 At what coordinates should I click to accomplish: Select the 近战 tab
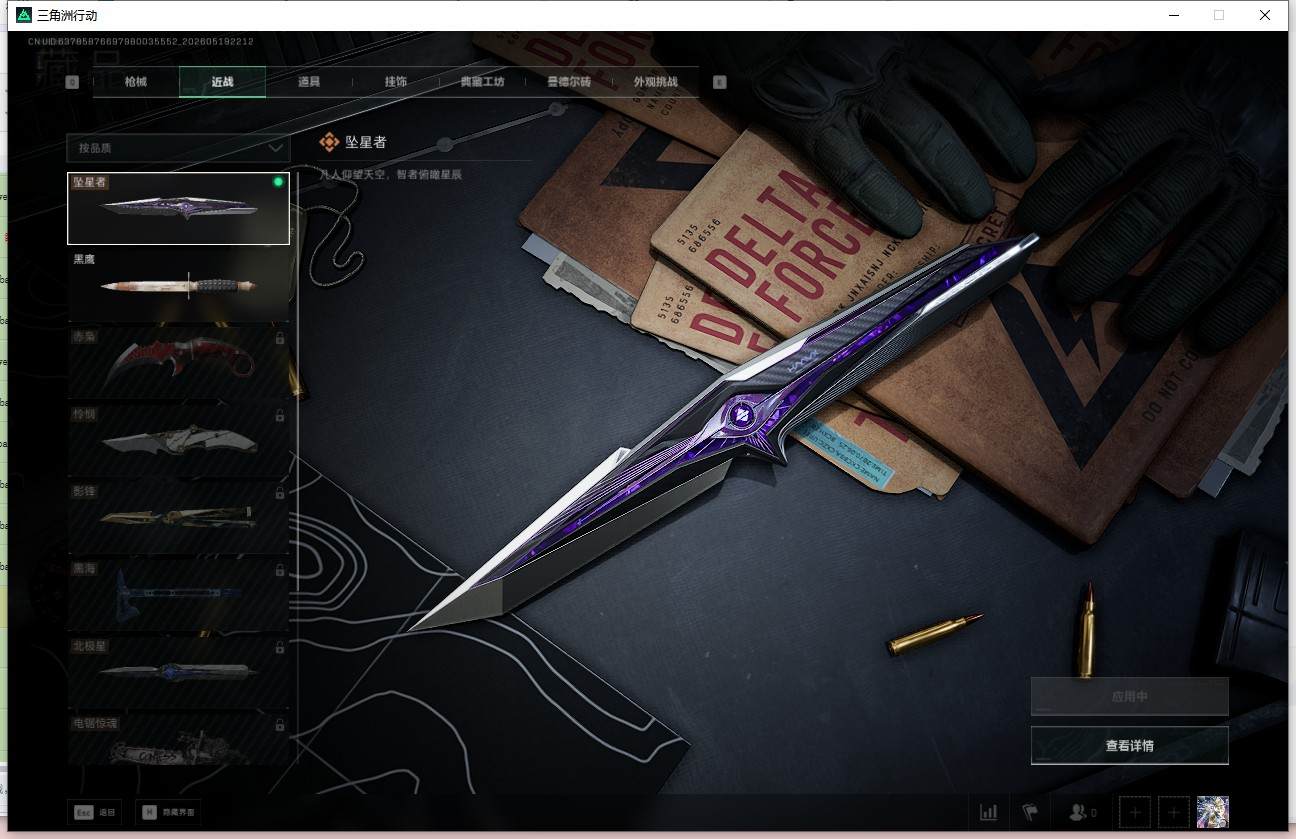(x=222, y=82)
